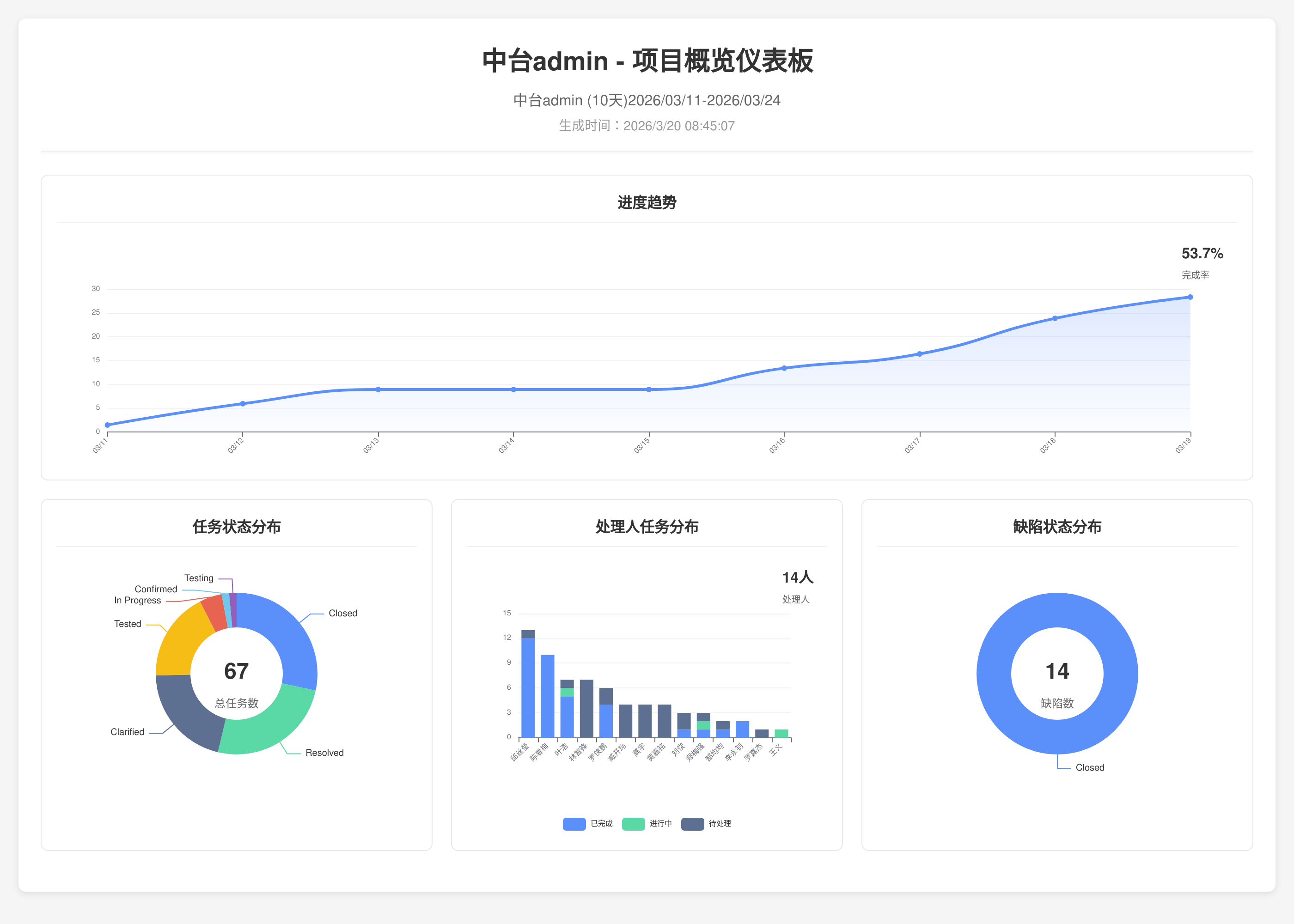1294x924 pixels.
Task: Toggle the 待处理 legend series
Action: pyautogui.click(x=719, y=823)
